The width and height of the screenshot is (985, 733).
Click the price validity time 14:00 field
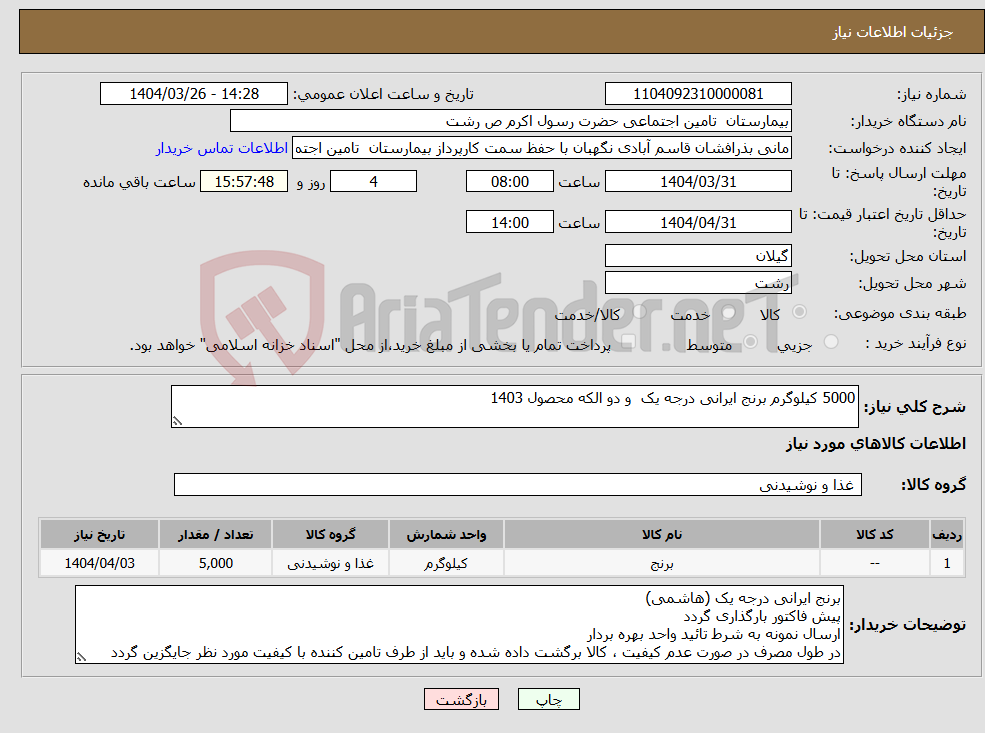pos(509,222)
